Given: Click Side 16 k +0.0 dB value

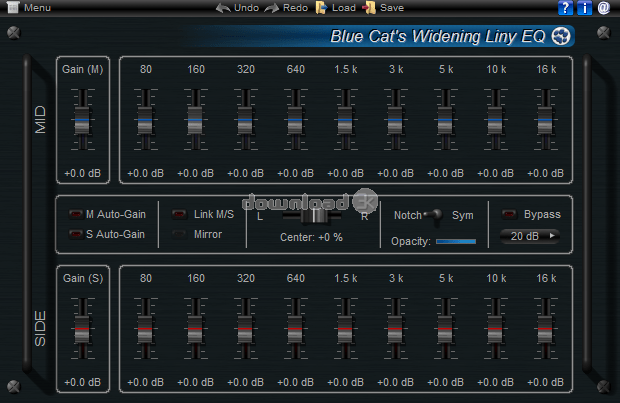Looking at the screenshot, I should point(546,382).
